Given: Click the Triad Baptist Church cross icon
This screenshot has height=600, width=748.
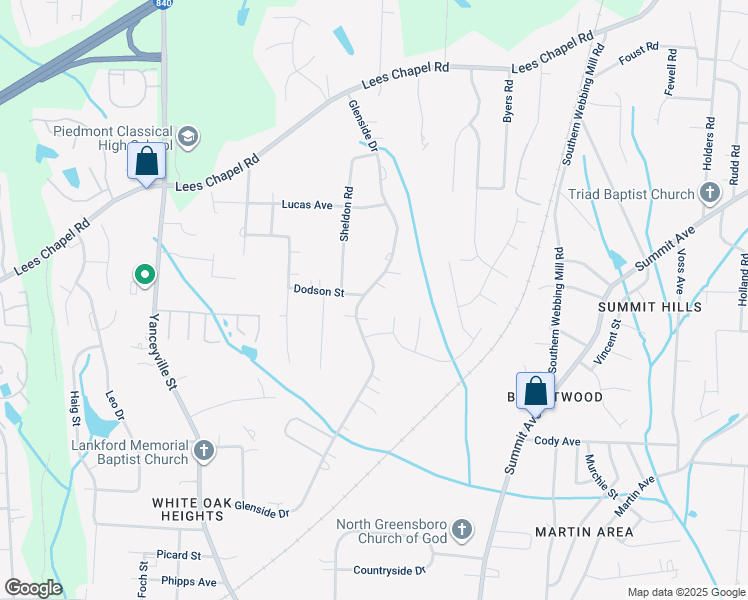Looking at the screenshot, I should coord(710,193).
